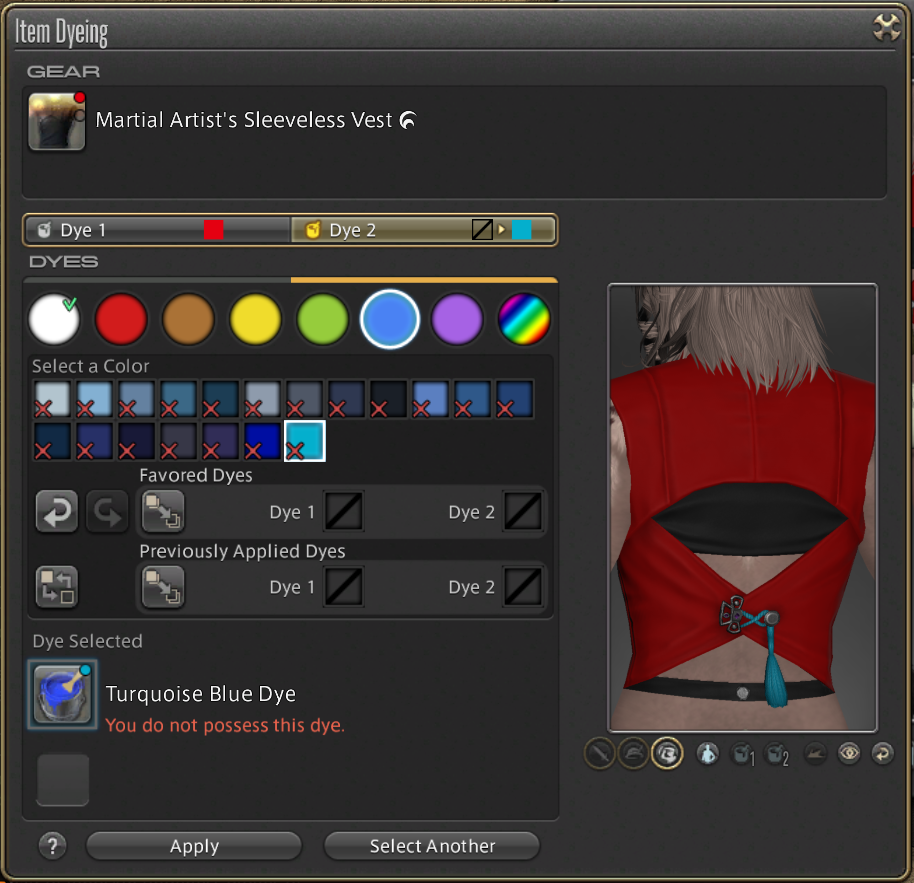Click the Turquoise Blue Dye pot icon
Viewport: 914px width, 883px height.
click(x=62, y=694)
